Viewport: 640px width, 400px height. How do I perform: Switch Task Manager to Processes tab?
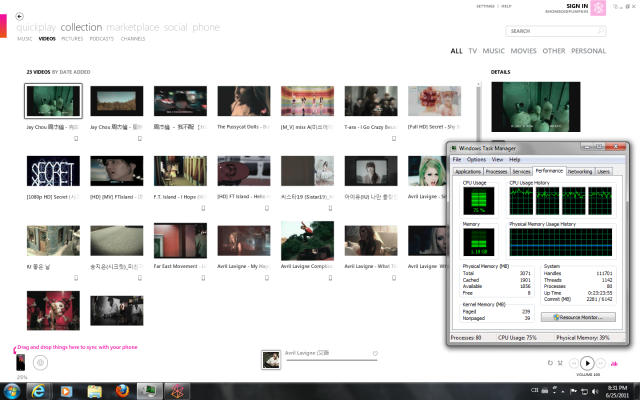pos(496,172)
